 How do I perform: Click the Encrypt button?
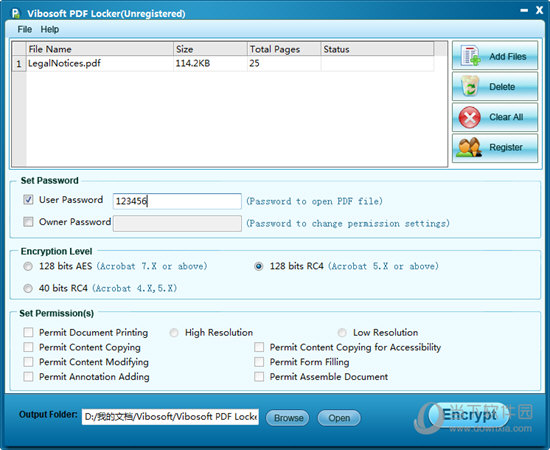(469, 415)
